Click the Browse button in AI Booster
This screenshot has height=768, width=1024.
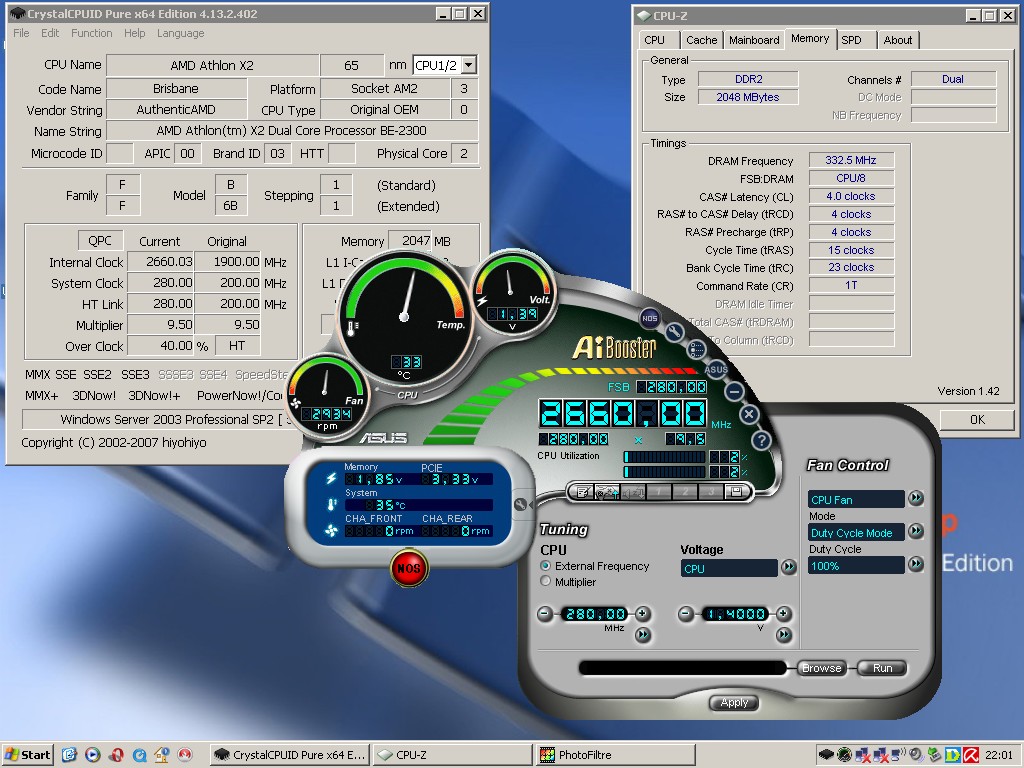822,668
